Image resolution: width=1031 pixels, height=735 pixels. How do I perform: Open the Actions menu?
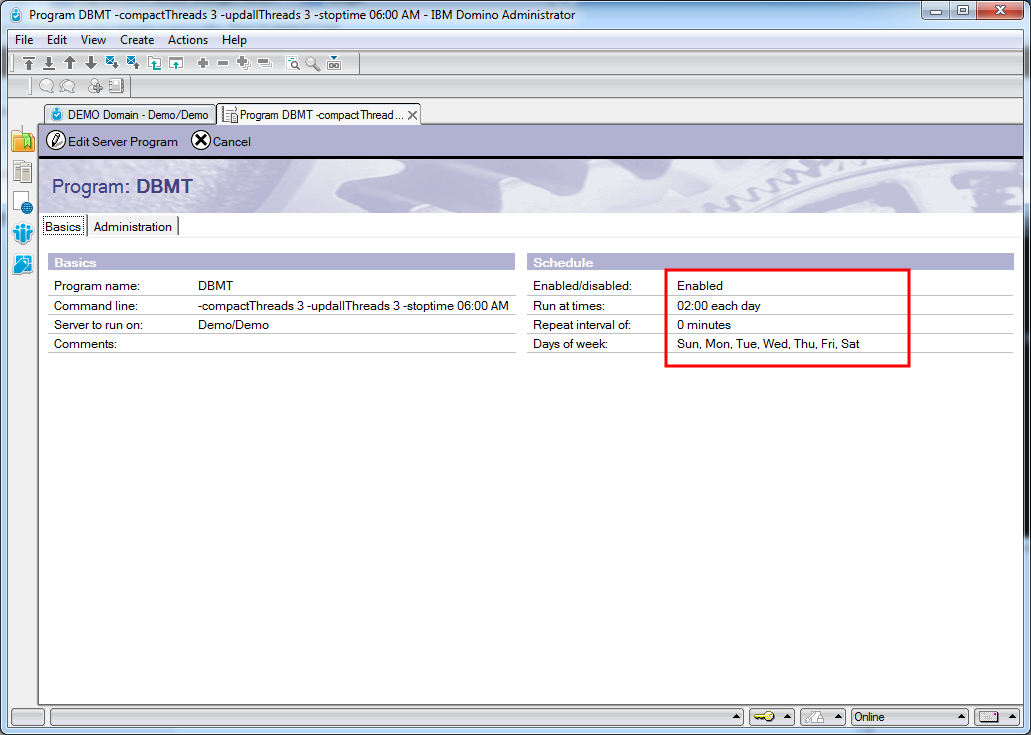point(188,40)
